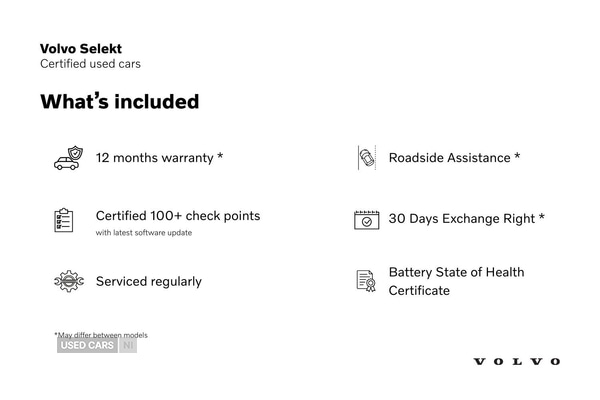Click the 'Volvo Selekt' title
This screenshot has width=600, height=400.
pos(81,48)
